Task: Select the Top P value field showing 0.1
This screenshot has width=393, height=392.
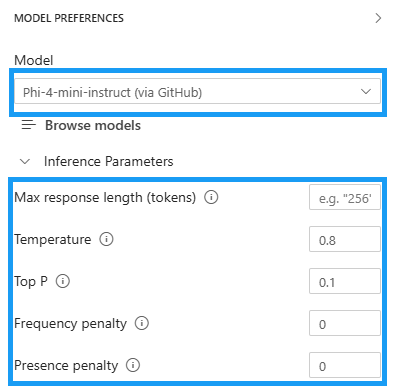Action: pos(345,281)
